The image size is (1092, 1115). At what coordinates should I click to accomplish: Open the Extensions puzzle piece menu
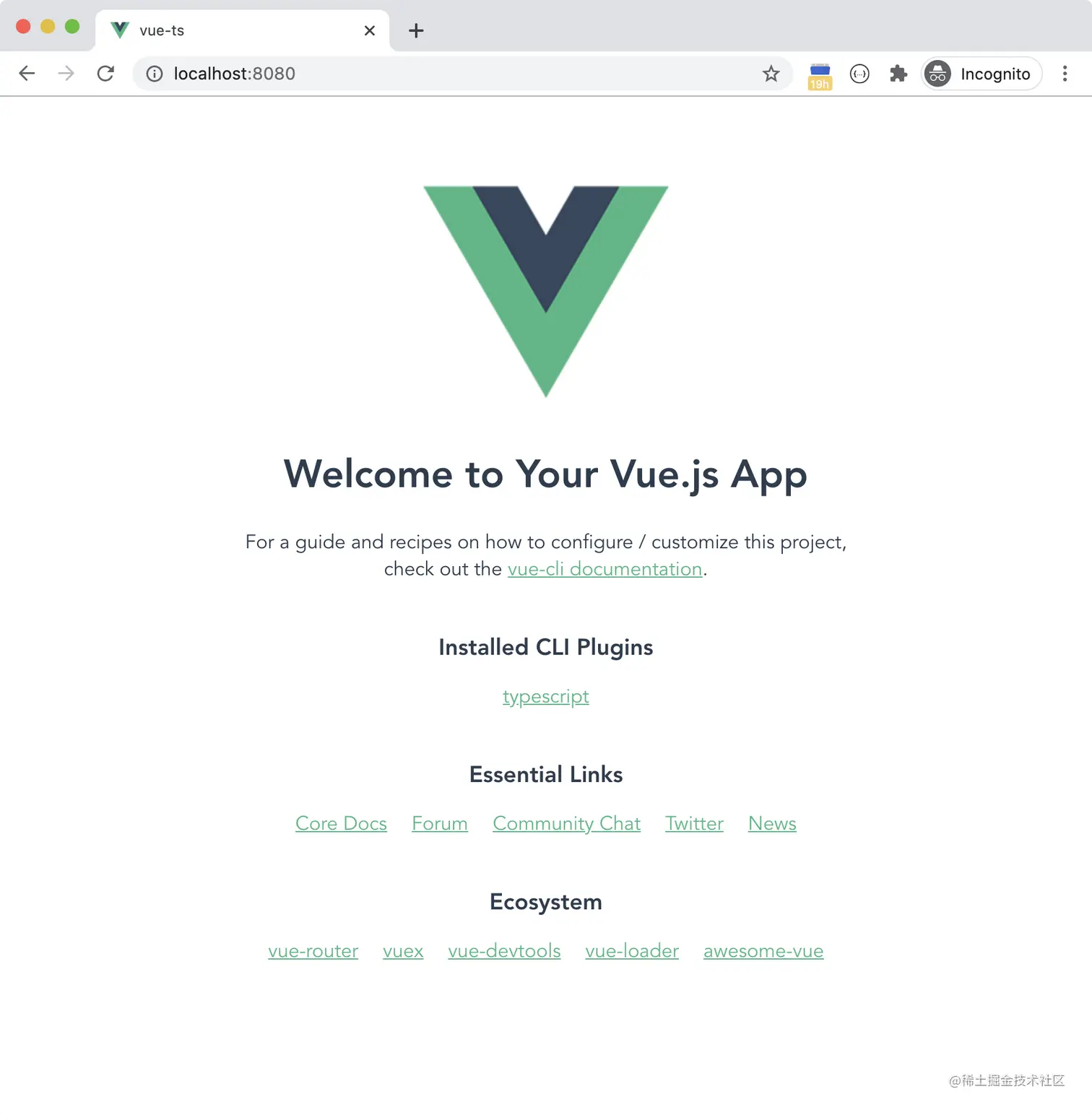[x=898, y=74]
